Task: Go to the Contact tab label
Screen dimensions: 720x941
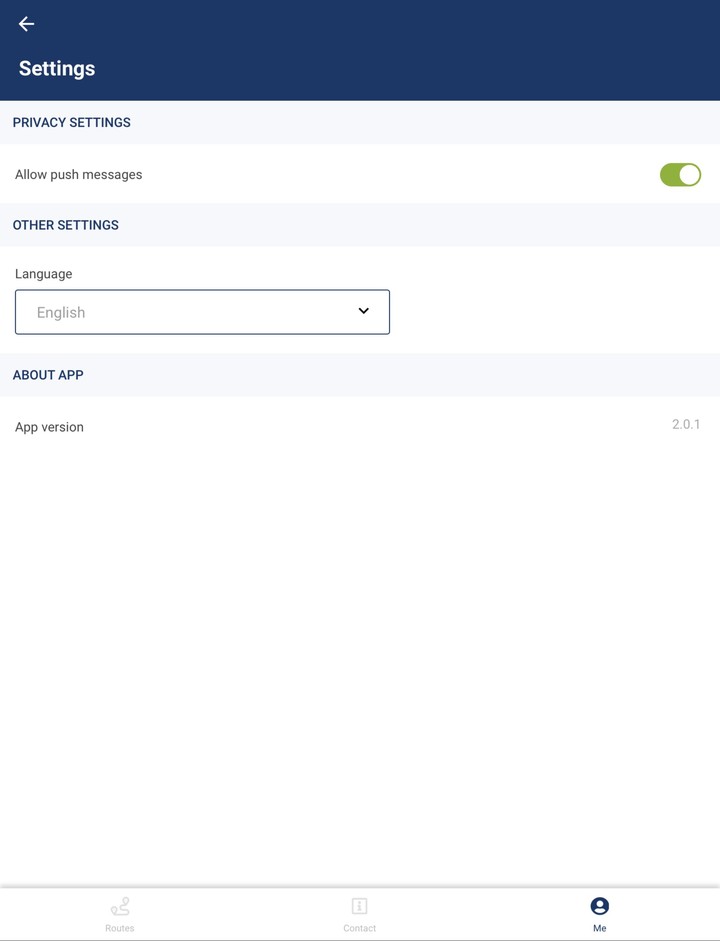Action: tap(360, 928)
